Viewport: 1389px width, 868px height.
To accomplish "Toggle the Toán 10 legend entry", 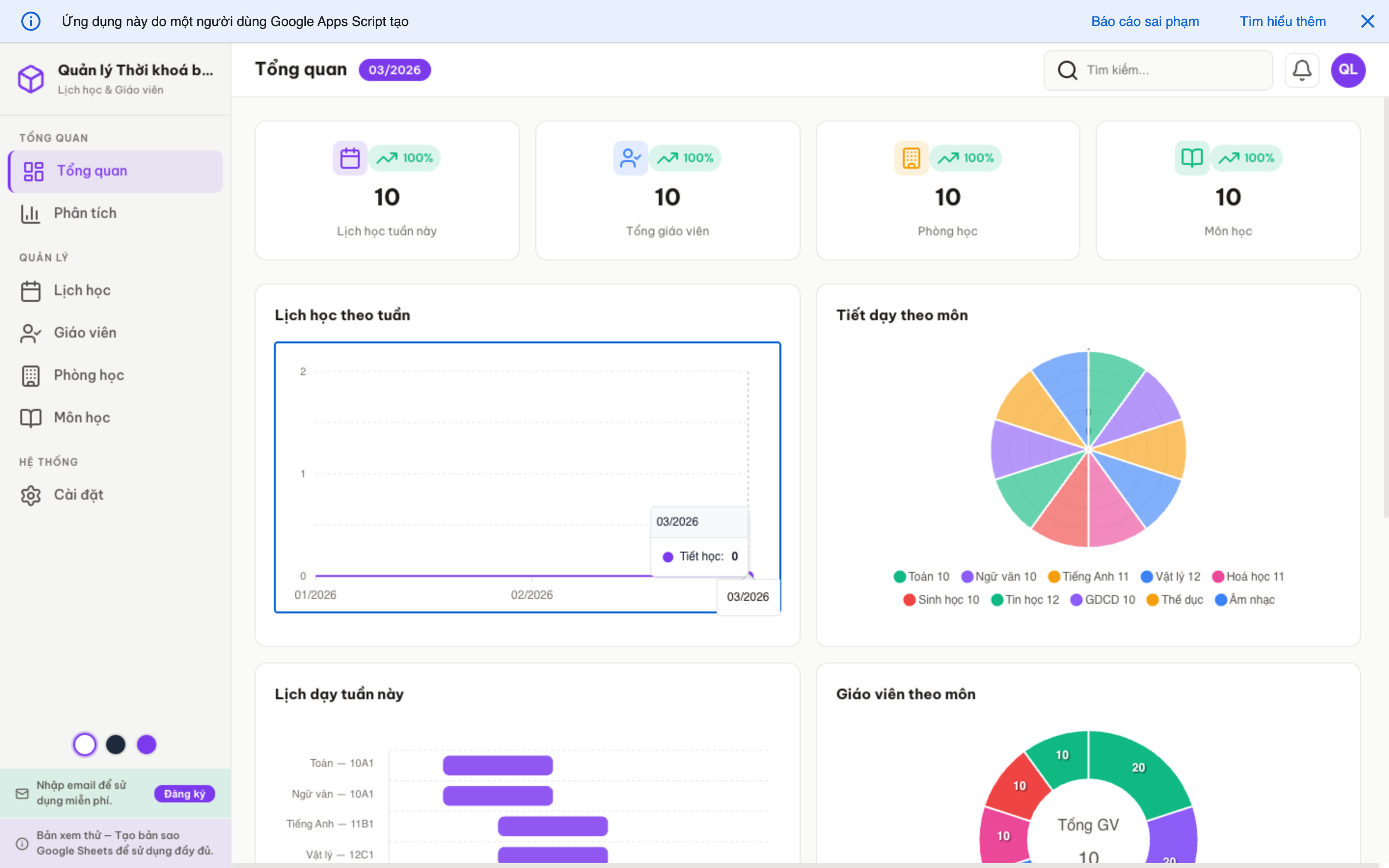I will click(x=922, y=576).
